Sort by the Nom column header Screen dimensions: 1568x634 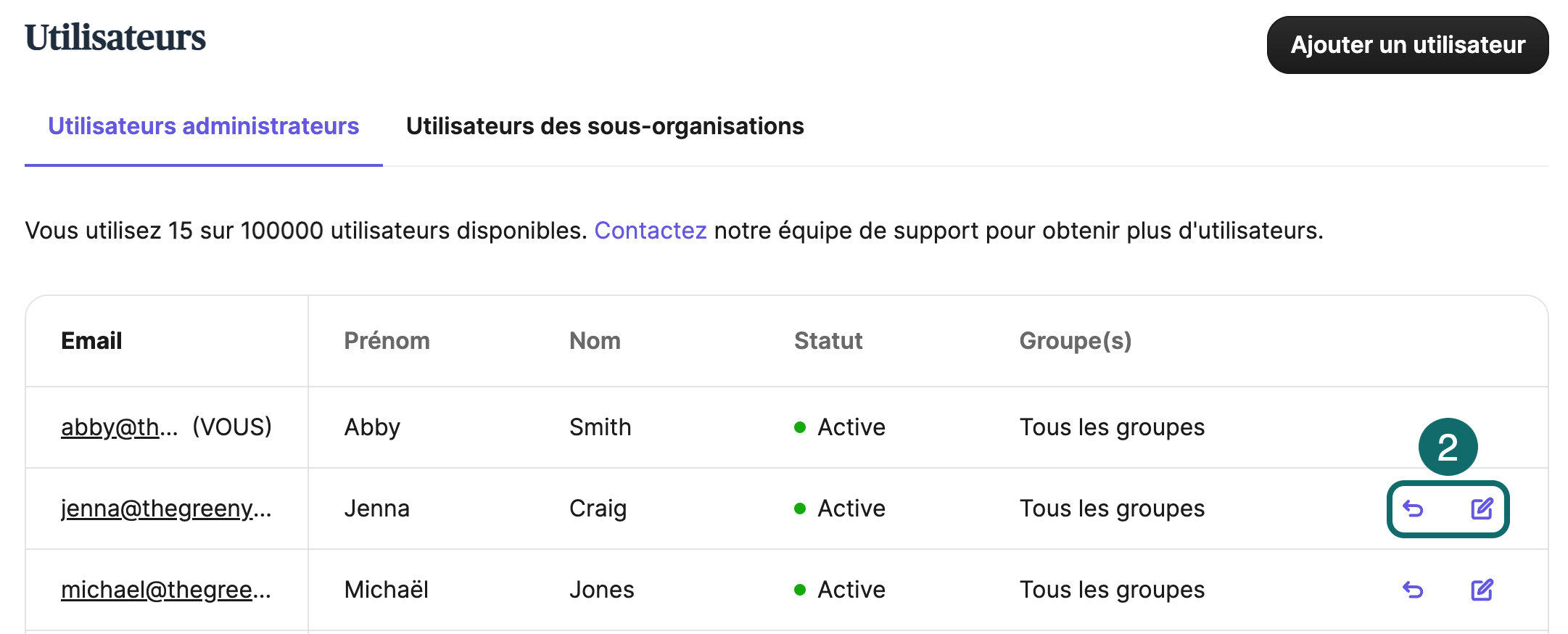pyautogui.click(x=595, y=341)
